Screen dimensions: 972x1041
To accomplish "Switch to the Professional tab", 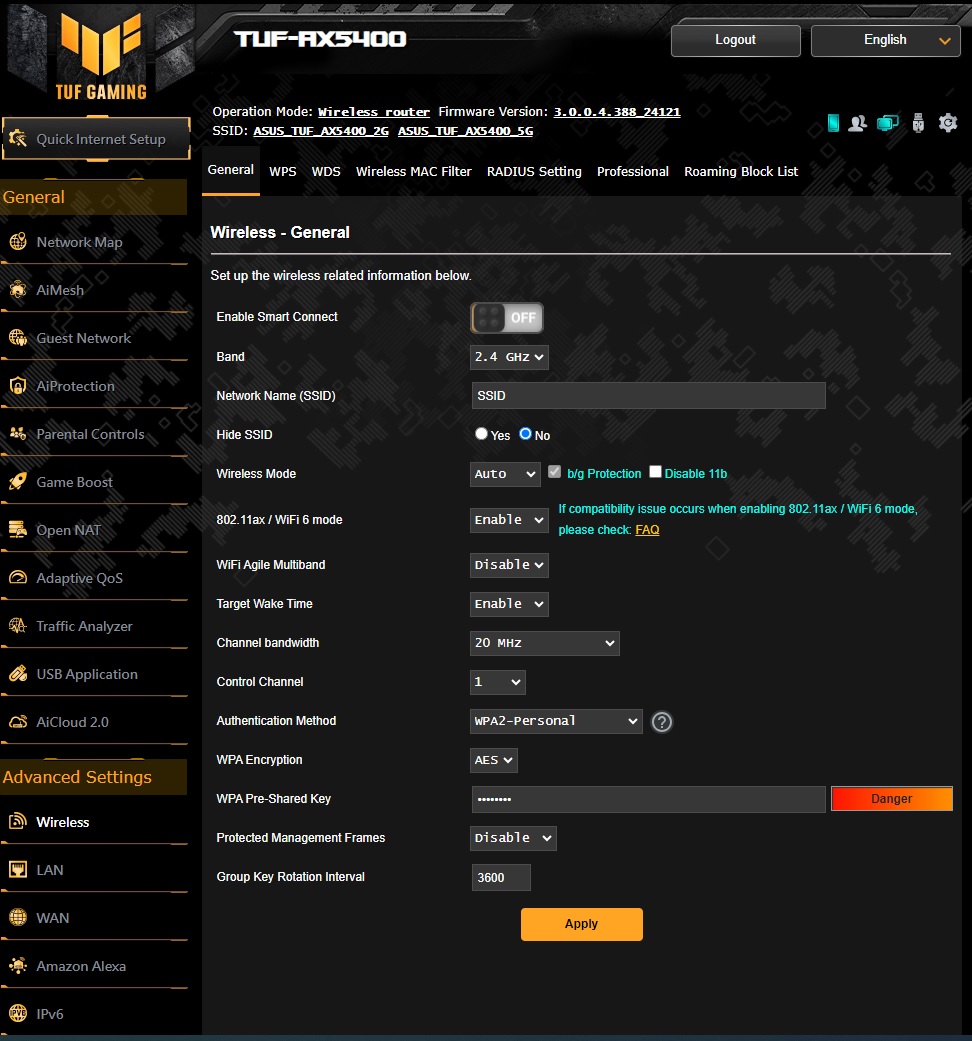I will coord(632,172).
